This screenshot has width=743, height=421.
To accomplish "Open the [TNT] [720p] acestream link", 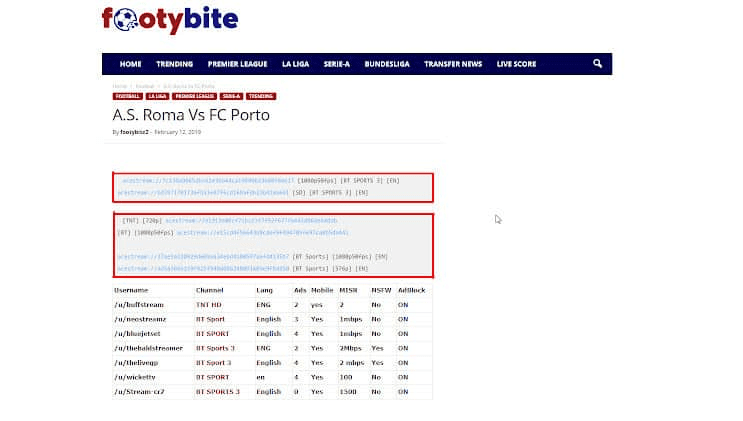I will [251, 220].
